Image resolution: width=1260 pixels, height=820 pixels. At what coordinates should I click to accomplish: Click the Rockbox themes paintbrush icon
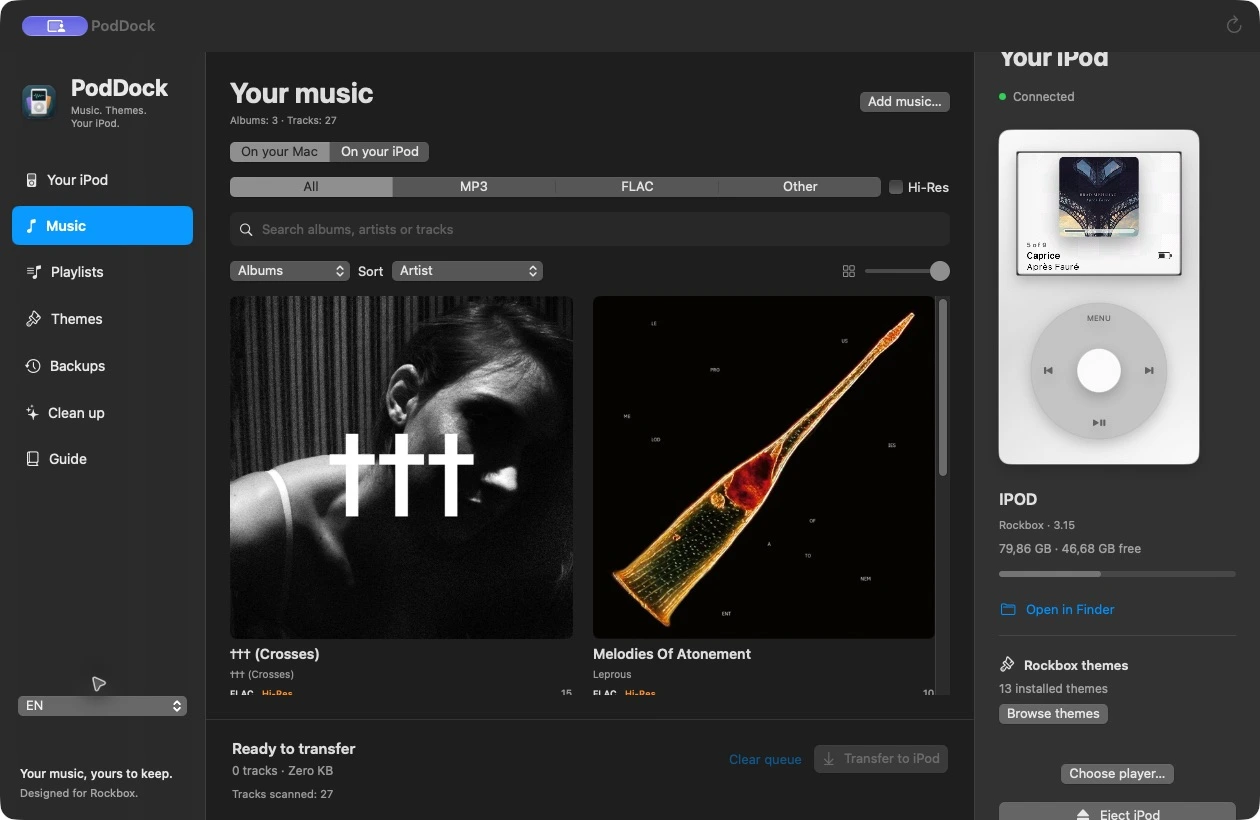point(1008,665)
